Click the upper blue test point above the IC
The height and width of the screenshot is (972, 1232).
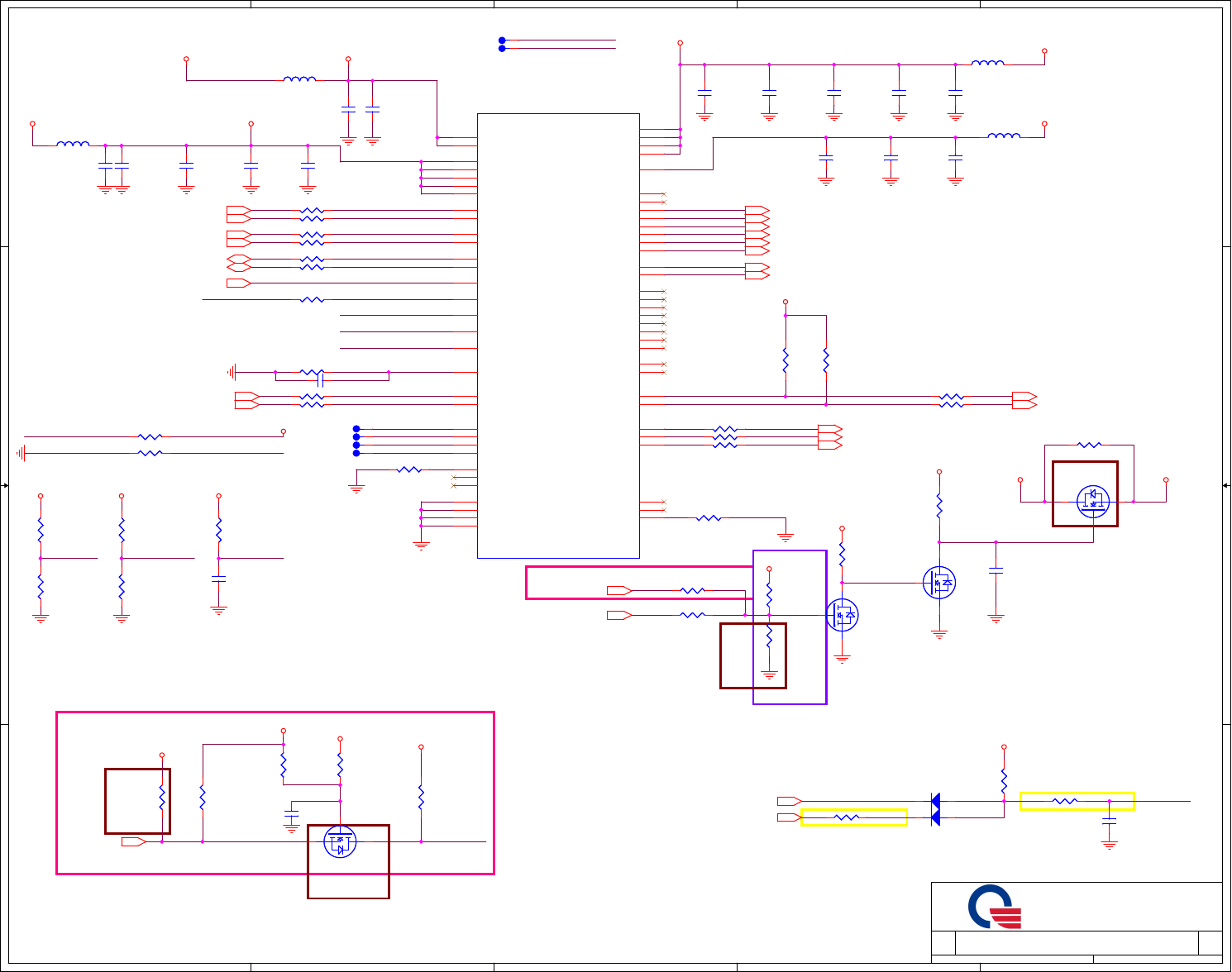click(x=502, y=40)
